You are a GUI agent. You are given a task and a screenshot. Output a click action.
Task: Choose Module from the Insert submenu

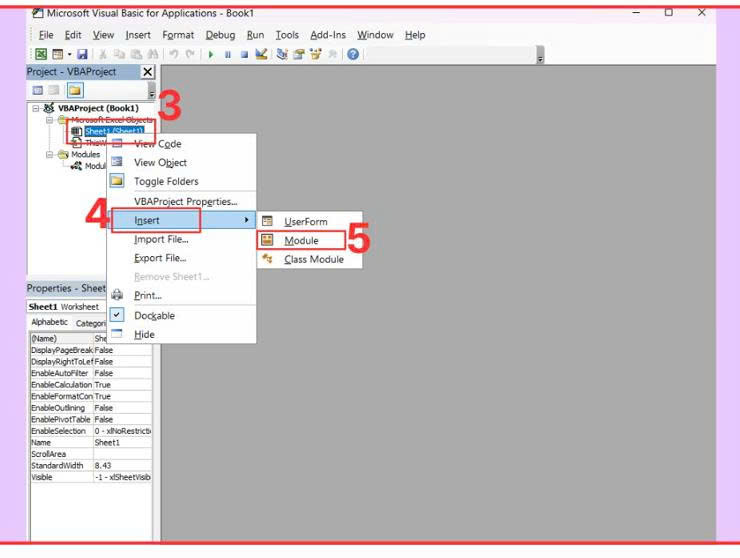(x=301, y=240)
